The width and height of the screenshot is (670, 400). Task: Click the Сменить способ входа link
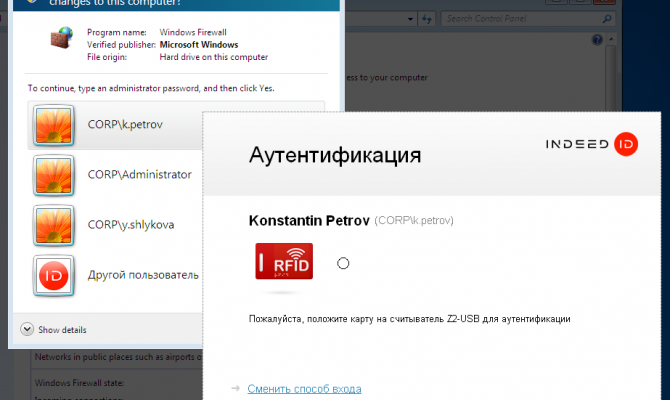pyautogui.click(x=304, y=388)
